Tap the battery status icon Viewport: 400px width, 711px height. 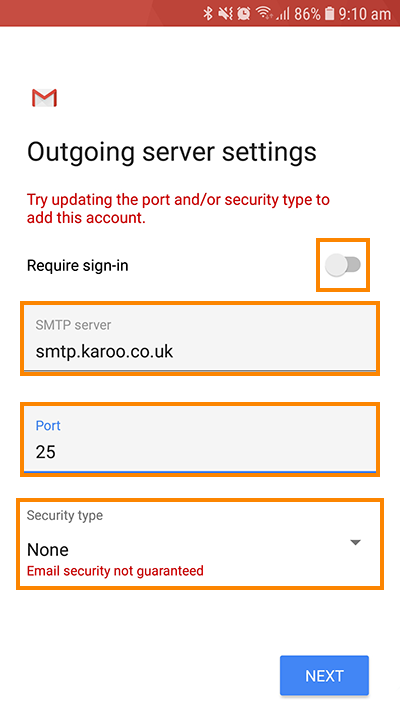point(330,14)
